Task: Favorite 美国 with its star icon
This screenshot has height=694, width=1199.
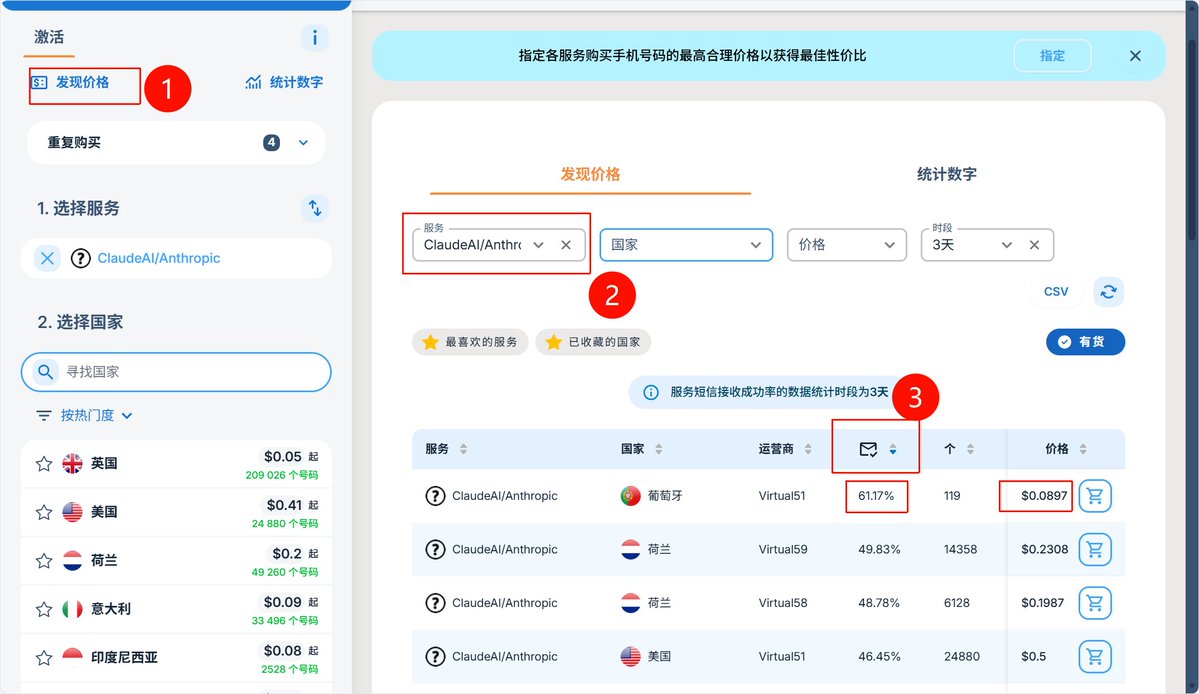Action: pos(44,512)
